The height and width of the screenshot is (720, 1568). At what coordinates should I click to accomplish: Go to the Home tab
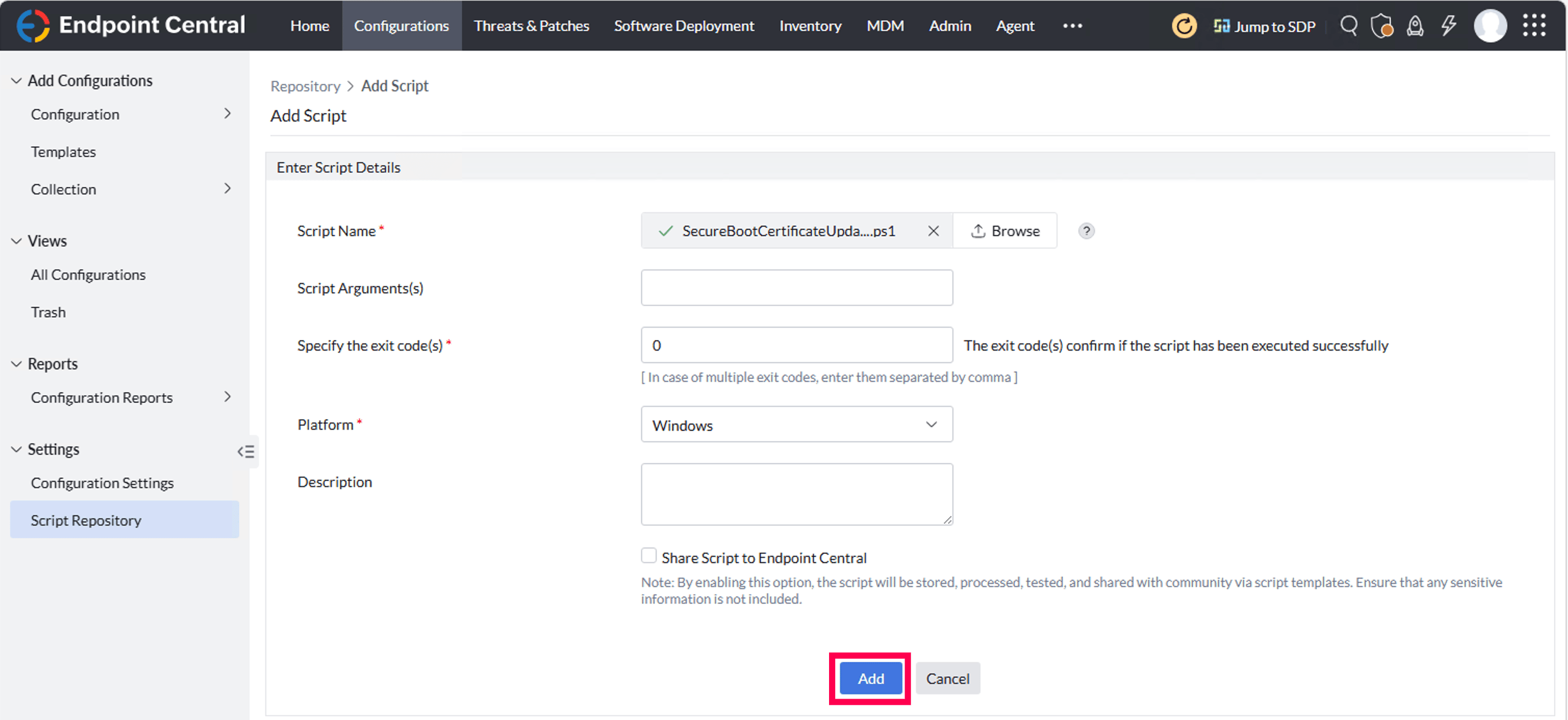[x=309, y=26]
